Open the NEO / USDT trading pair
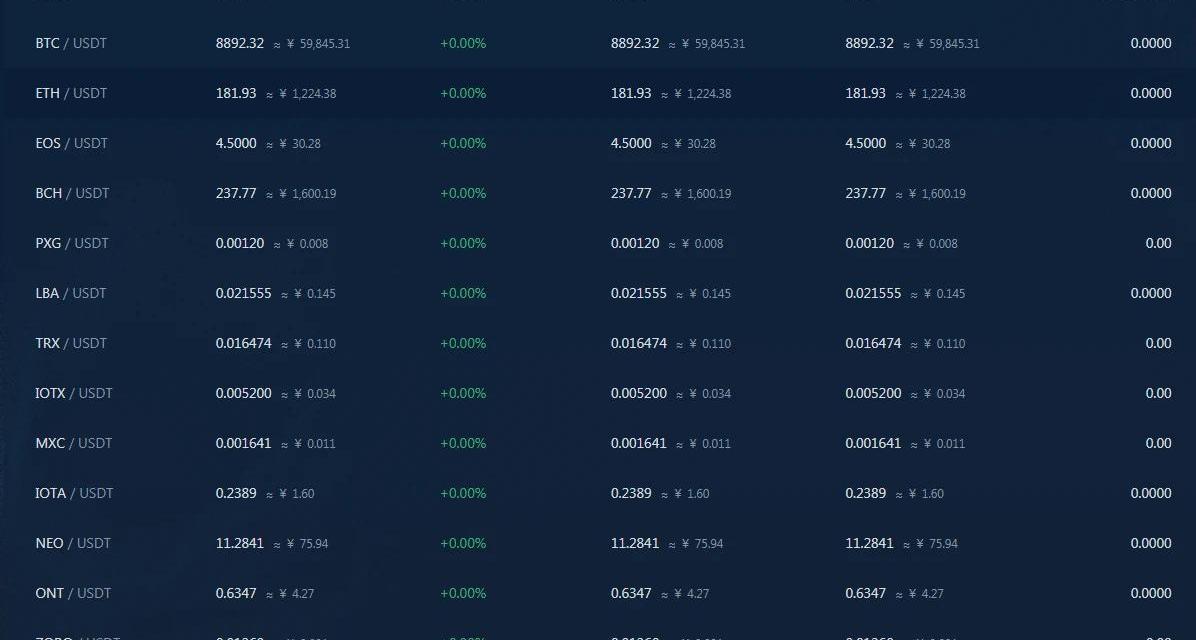The image size is (1196, 640). 73,543
